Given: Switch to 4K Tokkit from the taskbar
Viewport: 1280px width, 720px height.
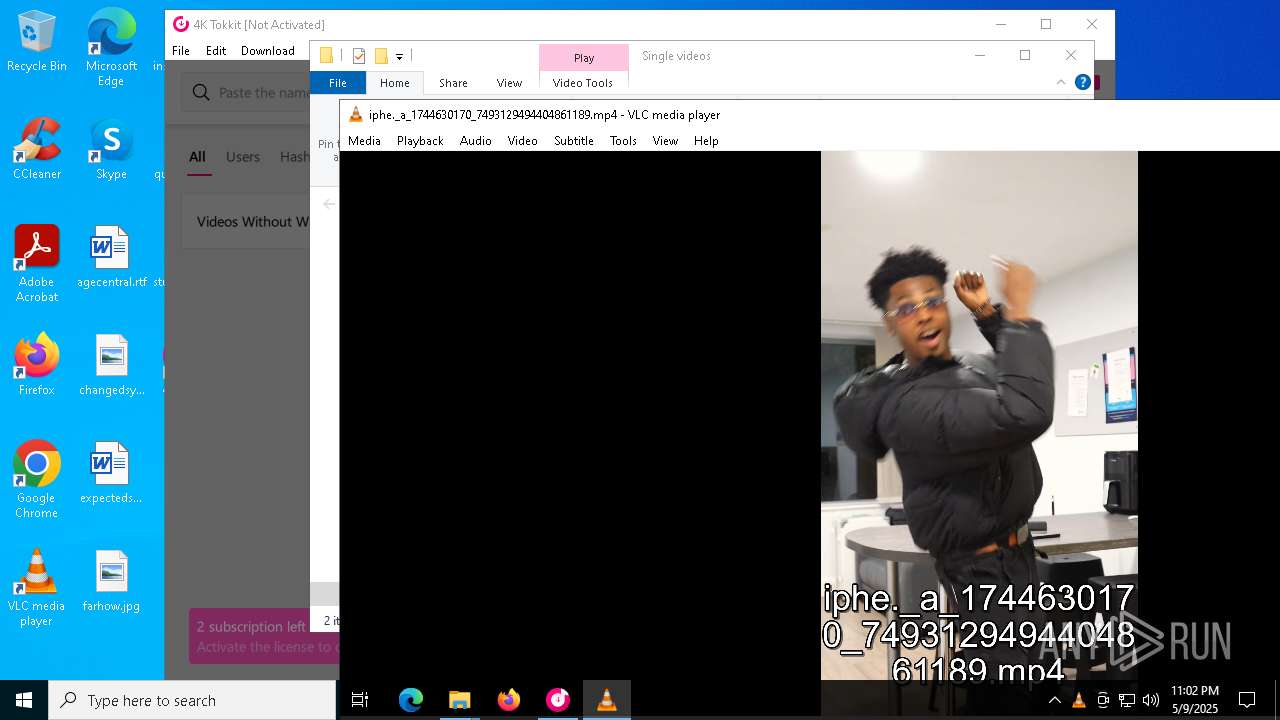Looking at the screenshot, I should click(x=557, y=700).
